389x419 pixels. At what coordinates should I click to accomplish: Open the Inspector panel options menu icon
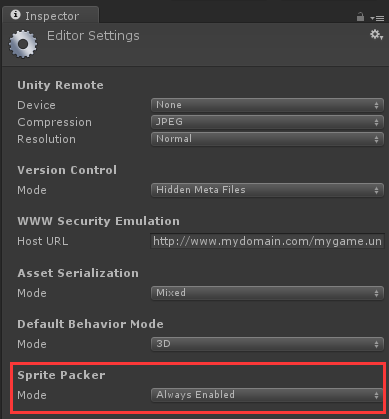[x=377, y=18]
